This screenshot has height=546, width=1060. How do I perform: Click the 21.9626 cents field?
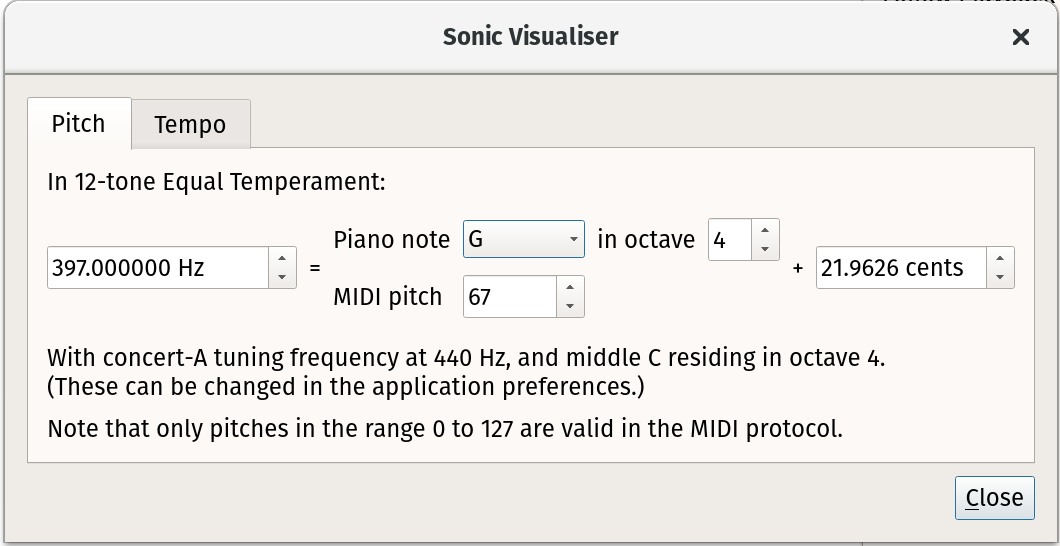point(900,268)
